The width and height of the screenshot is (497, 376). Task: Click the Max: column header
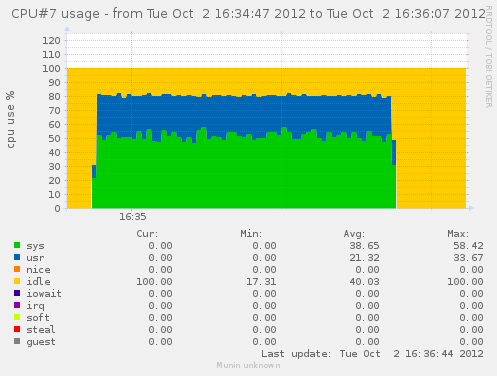click(x=458, y=234)
